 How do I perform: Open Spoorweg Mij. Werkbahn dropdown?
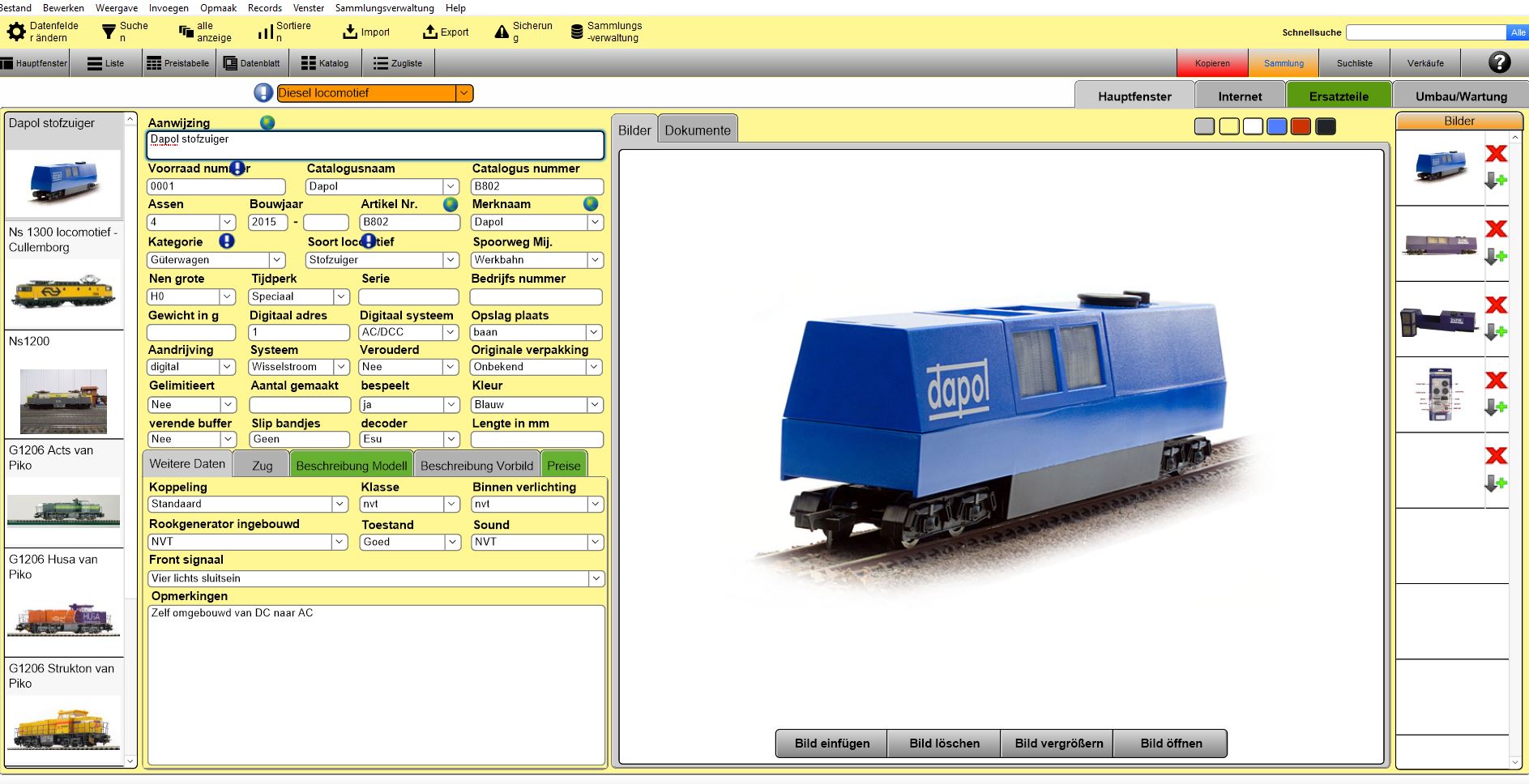coord(595,260)
